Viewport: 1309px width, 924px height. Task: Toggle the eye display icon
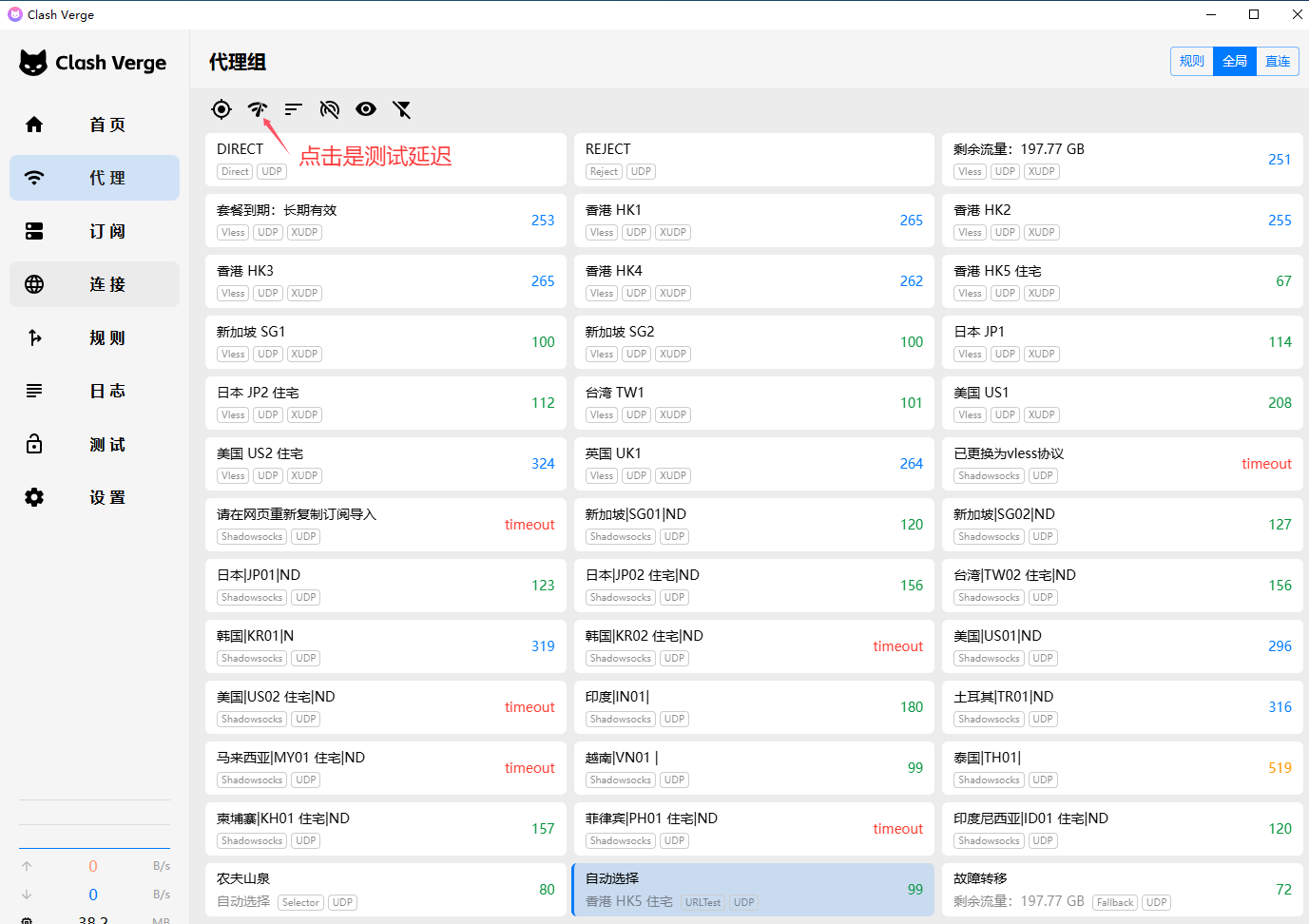[366, 109]
